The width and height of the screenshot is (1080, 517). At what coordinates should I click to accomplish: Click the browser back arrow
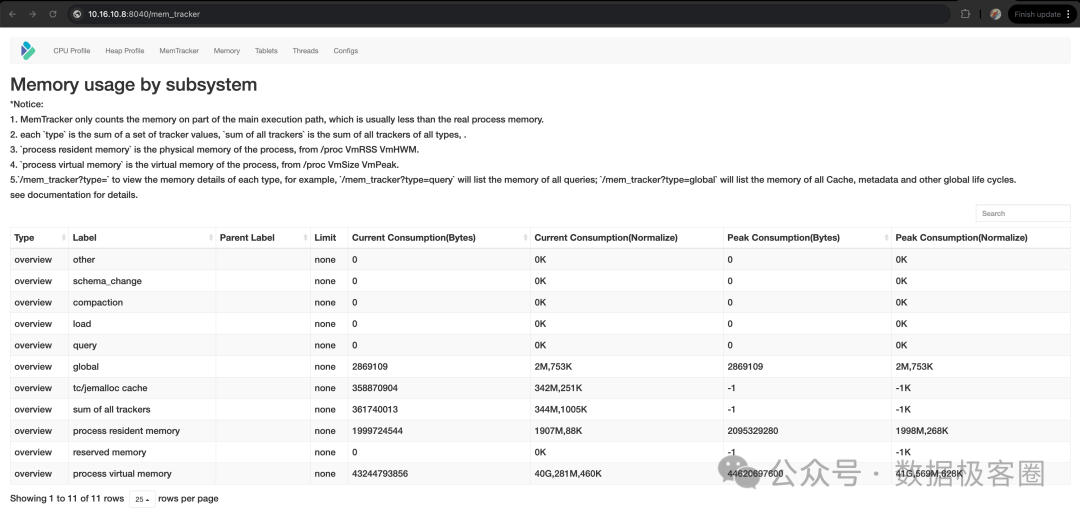[x=13, y=14]
